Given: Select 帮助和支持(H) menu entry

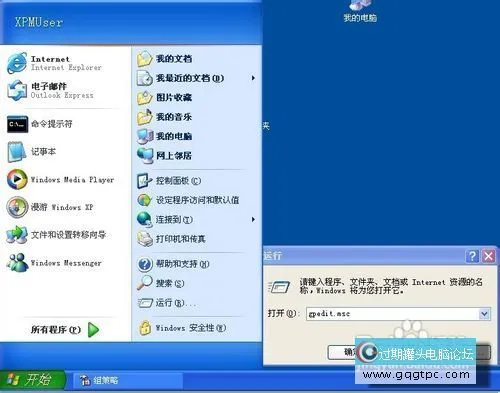Looking at the screenshot, I should [182, 264].
